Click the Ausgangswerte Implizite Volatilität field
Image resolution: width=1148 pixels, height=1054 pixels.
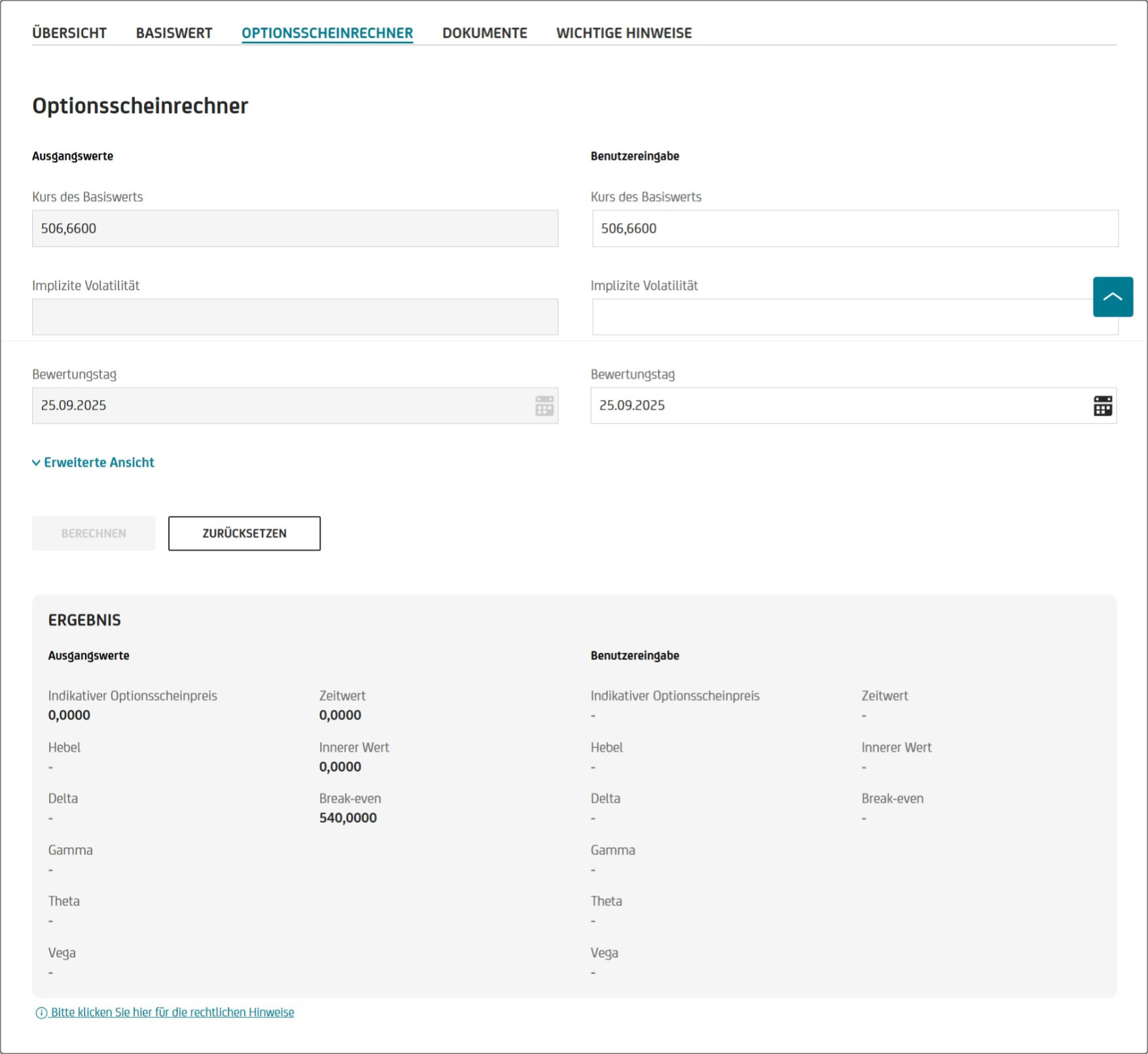tap(295, 318)
